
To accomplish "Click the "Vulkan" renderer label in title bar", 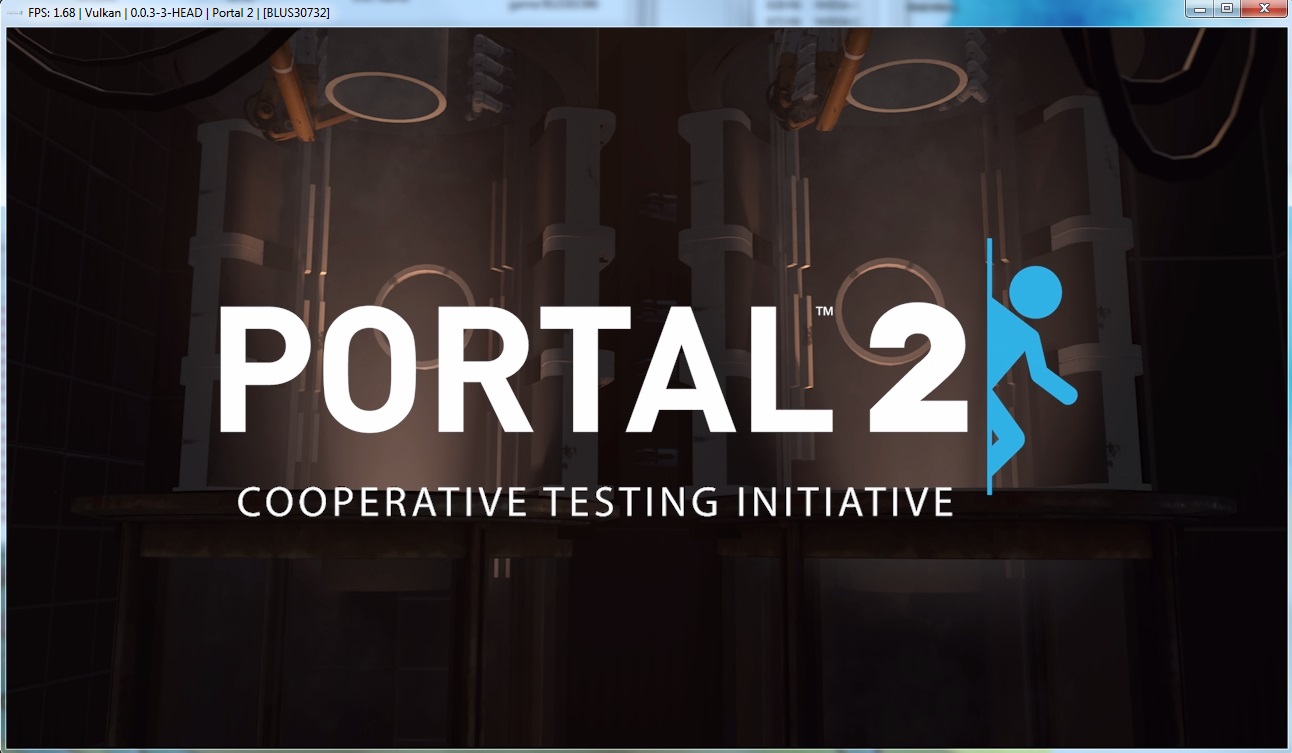I will click(103, 13).
